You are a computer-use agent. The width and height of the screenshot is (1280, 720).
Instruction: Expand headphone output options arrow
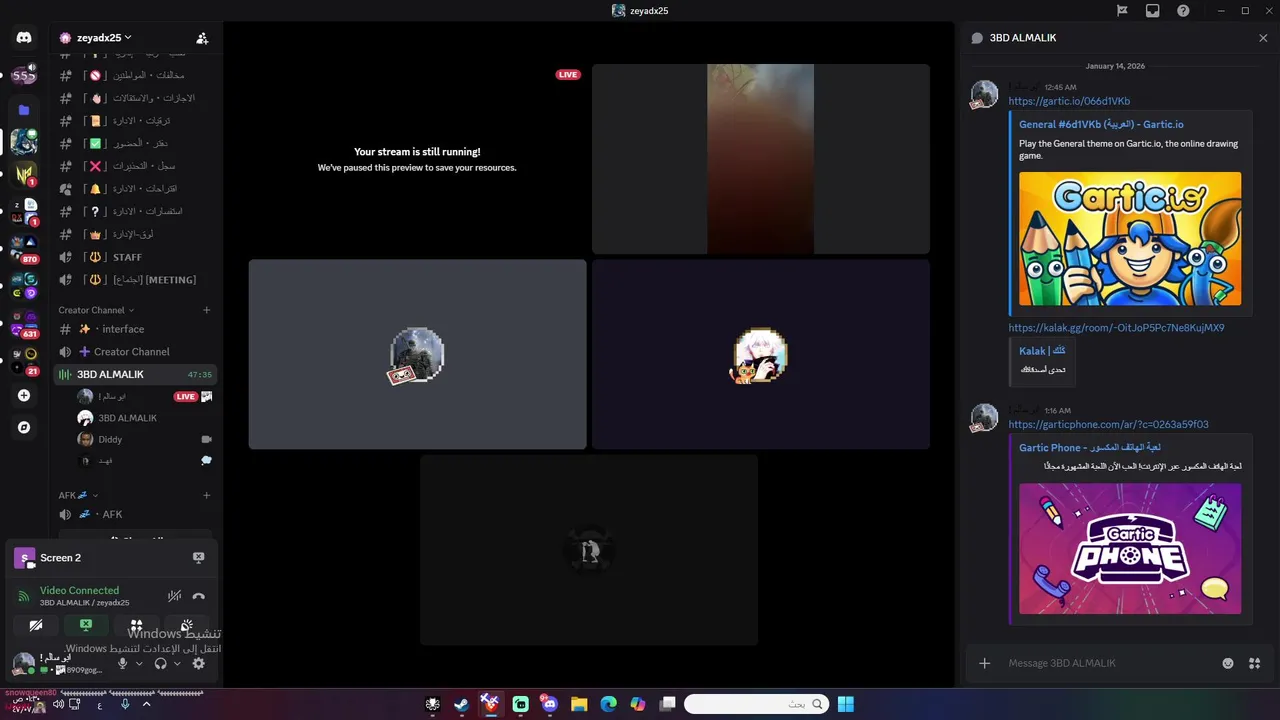177,663
